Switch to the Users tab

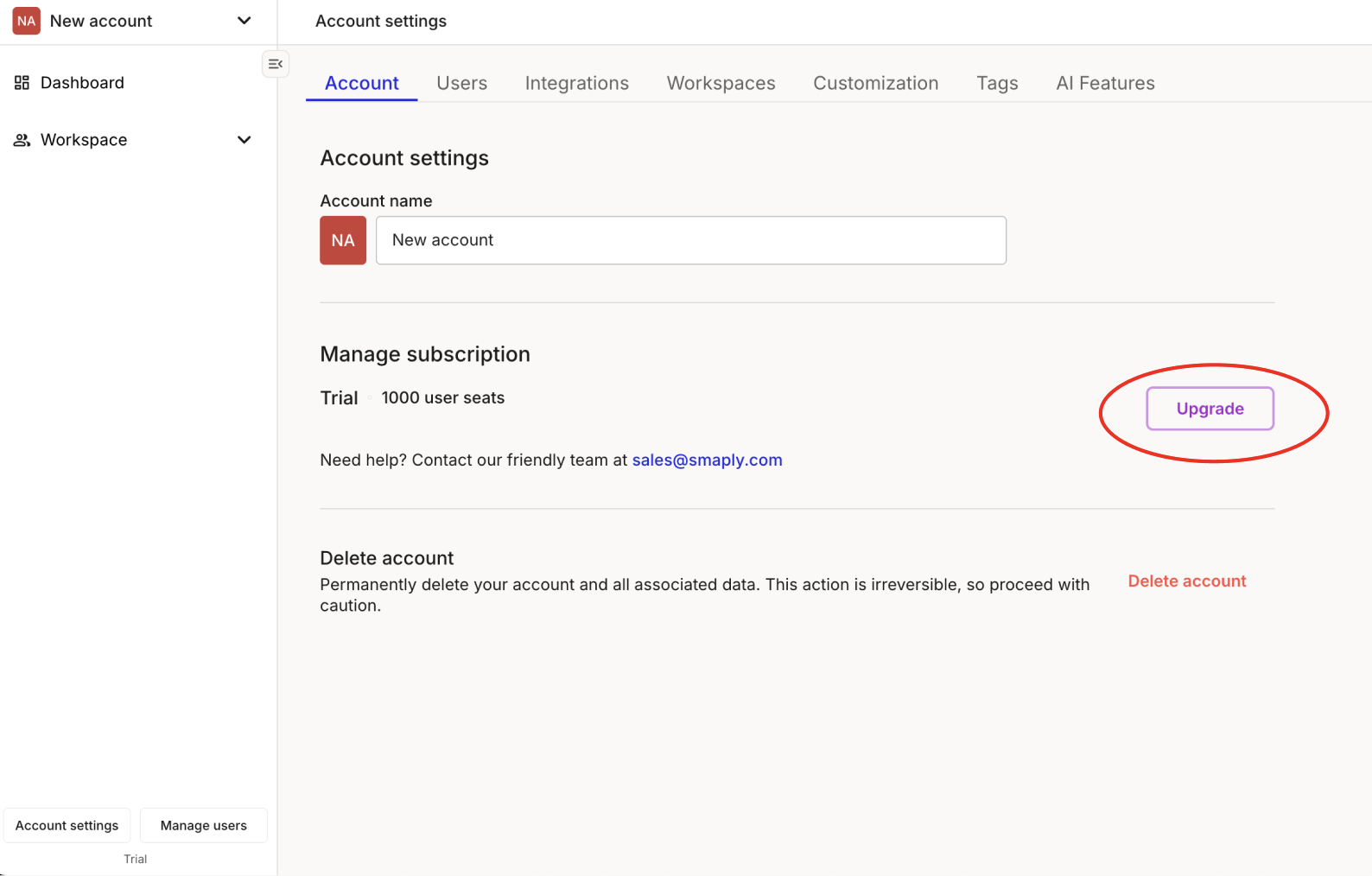tap(461, 83)
